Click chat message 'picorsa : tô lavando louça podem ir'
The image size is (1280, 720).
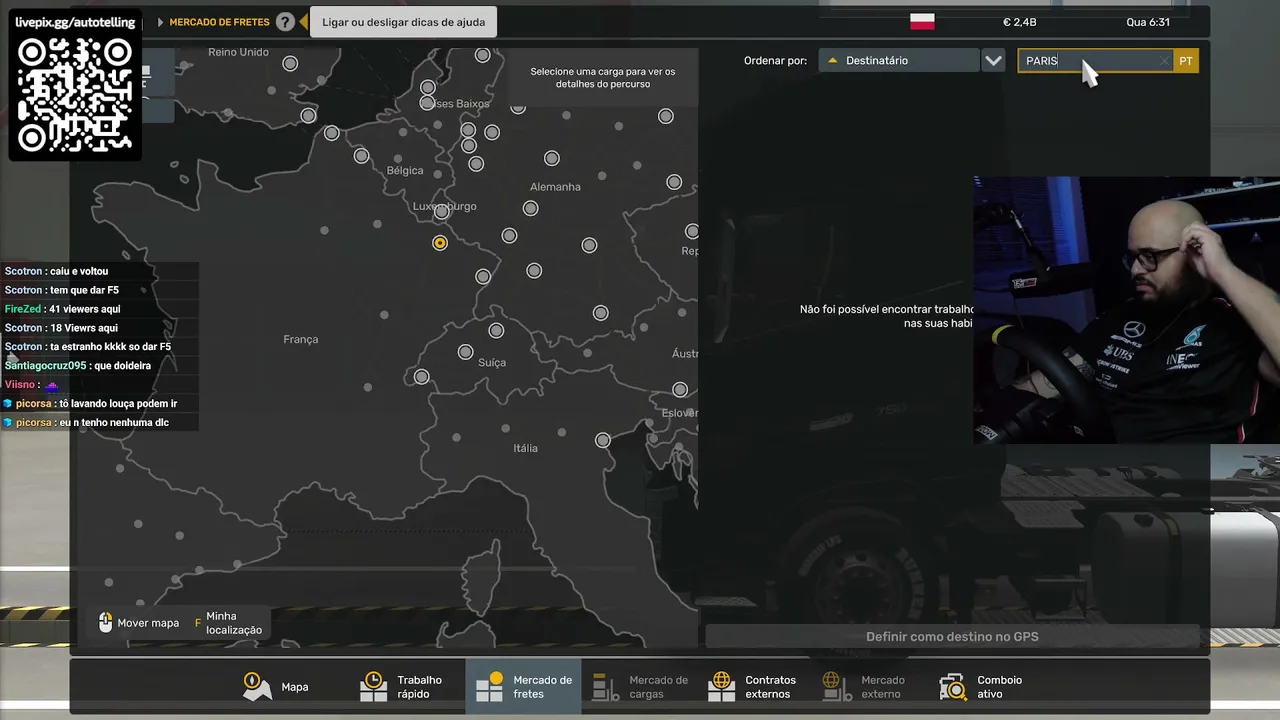point(90,404)
